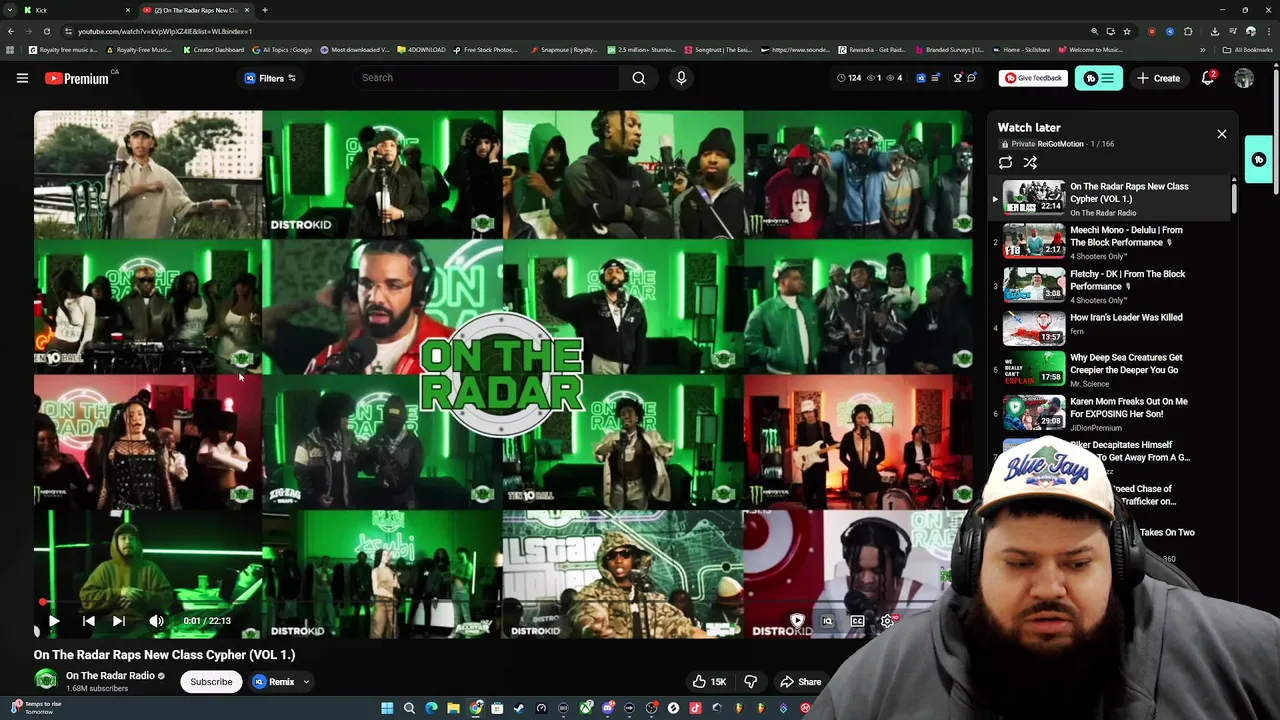
Task: Open a new browser tab with plus
Action: (x=265, y=10)
